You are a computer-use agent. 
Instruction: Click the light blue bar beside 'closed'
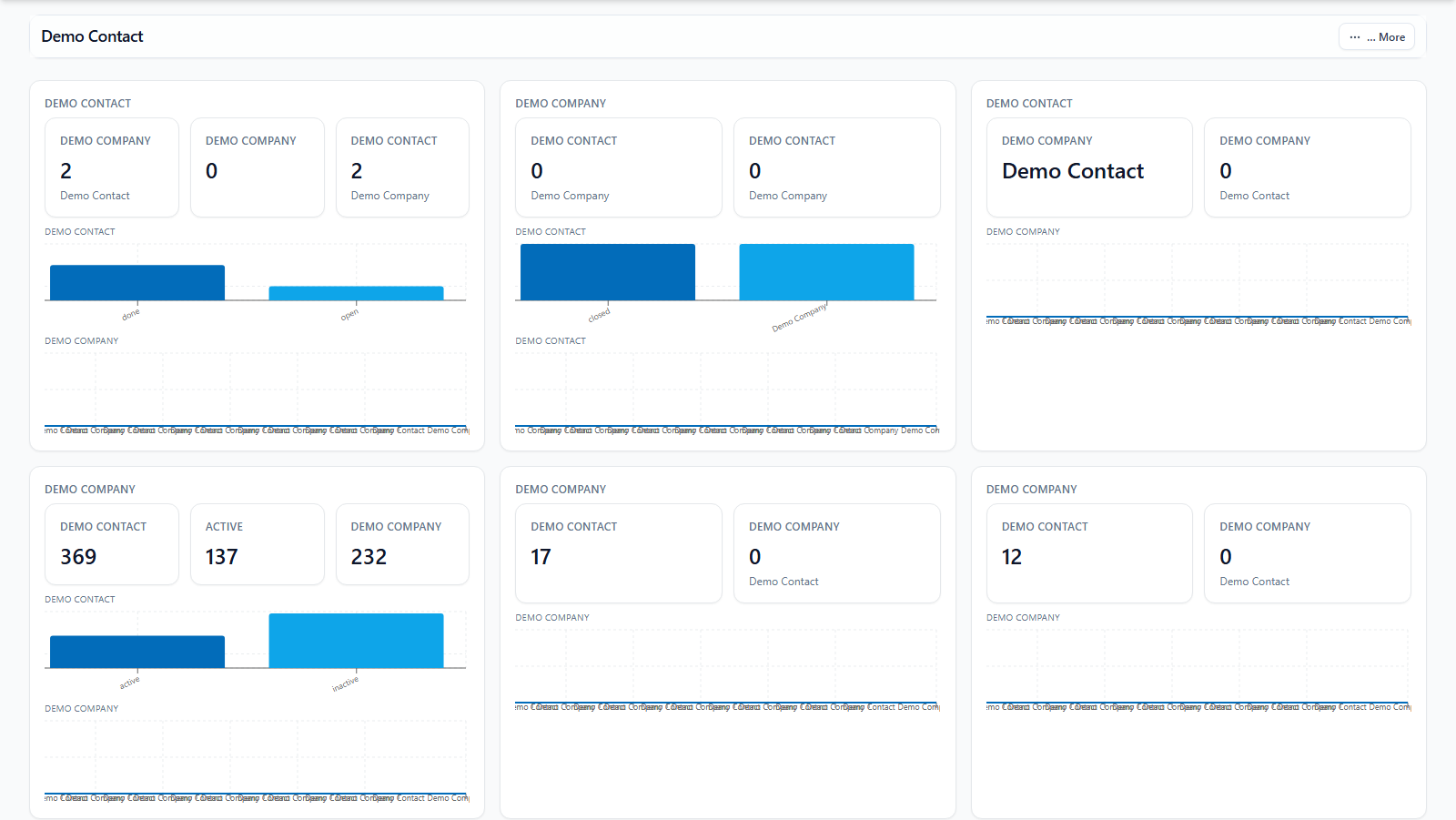coord(826,272)
